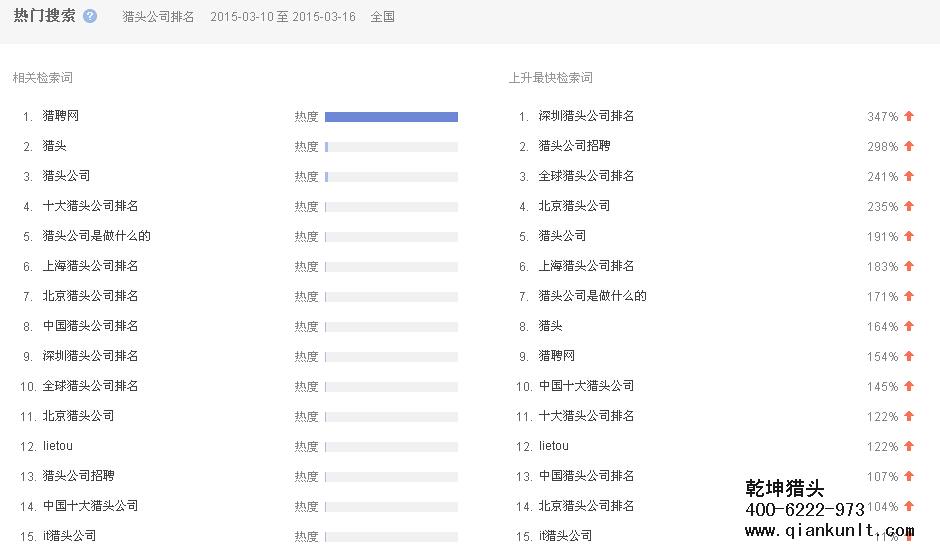940x555 pixels.
Task: Open related term 猎头公司是做什么的
Action: click(97, 236)
